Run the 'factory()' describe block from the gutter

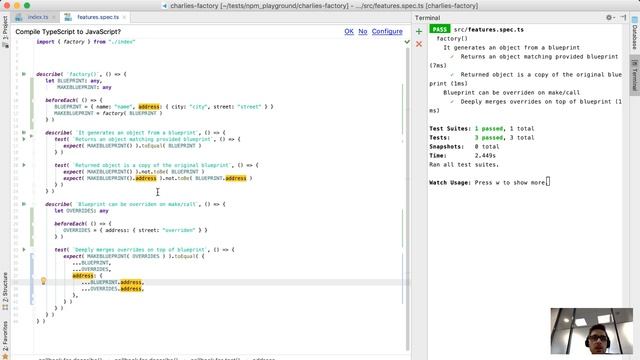24,74
